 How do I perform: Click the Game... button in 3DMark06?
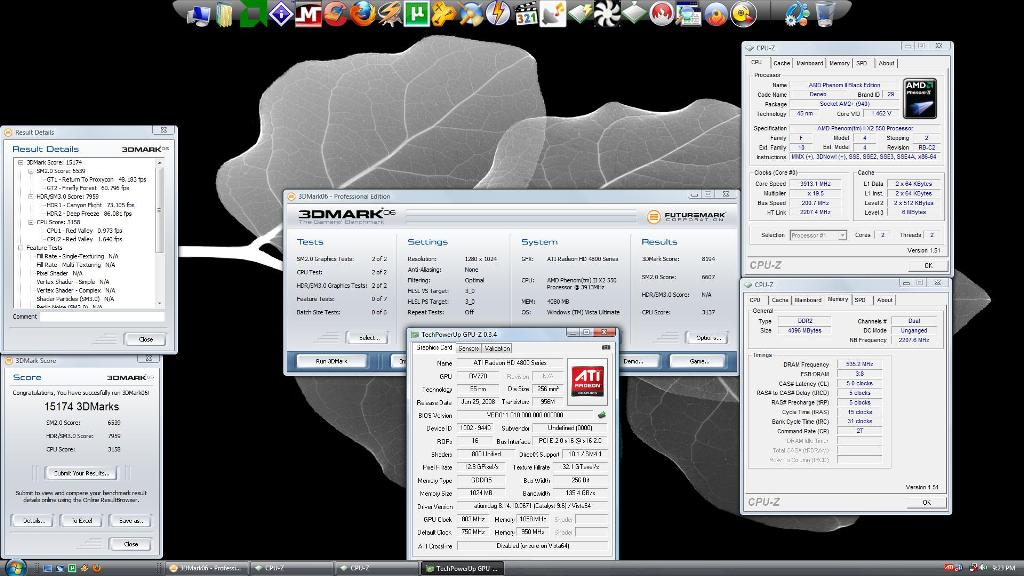697,361
